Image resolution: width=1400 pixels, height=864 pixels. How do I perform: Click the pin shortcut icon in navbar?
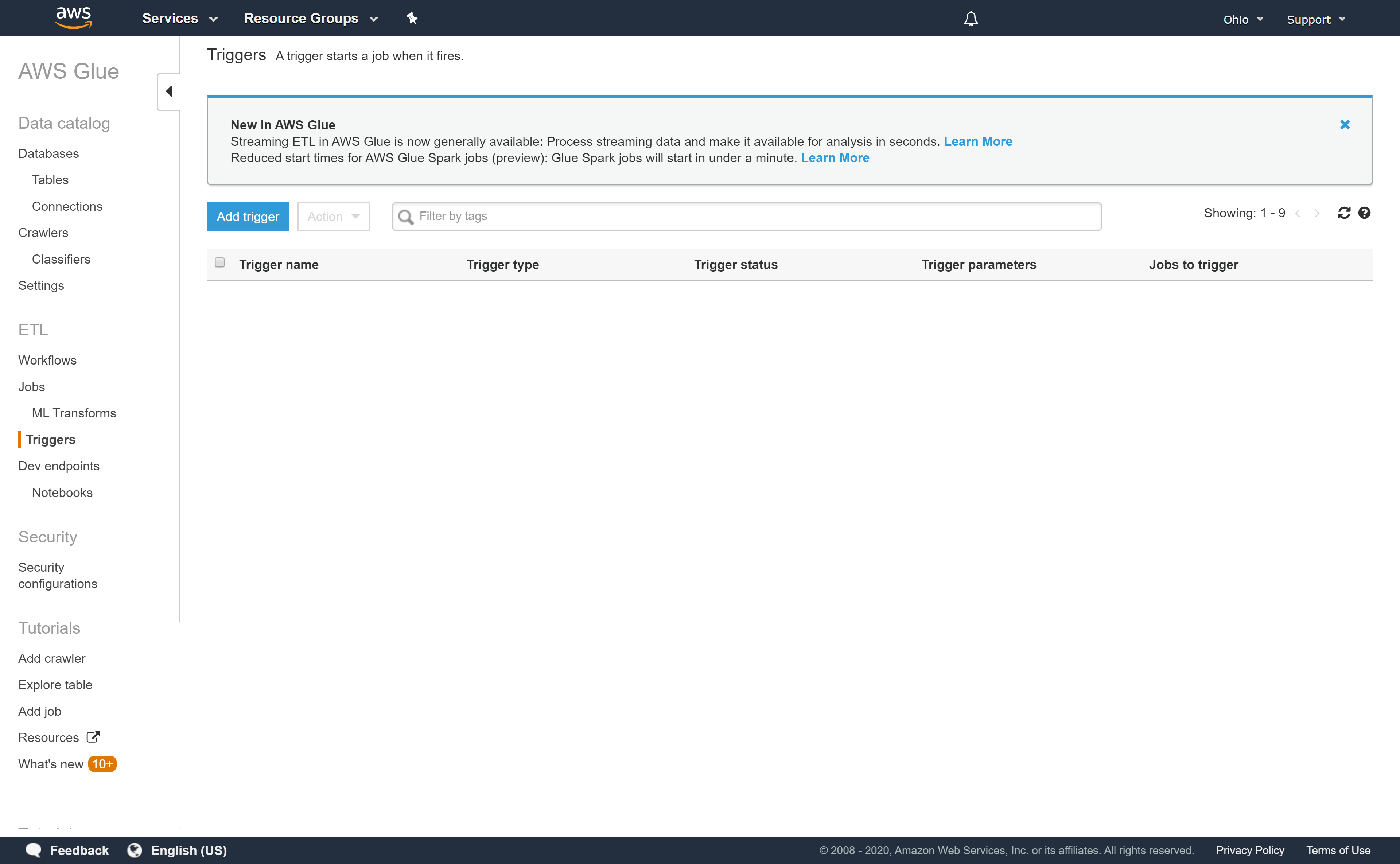pos(412,18)
